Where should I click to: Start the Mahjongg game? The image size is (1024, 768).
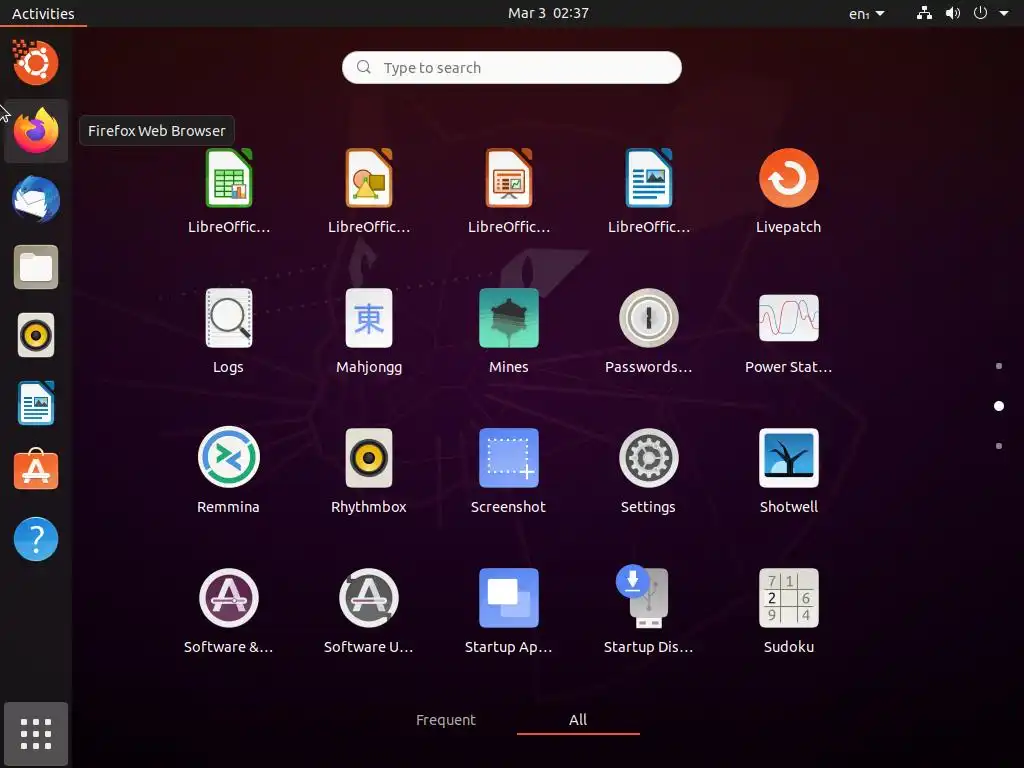[369, 319]
